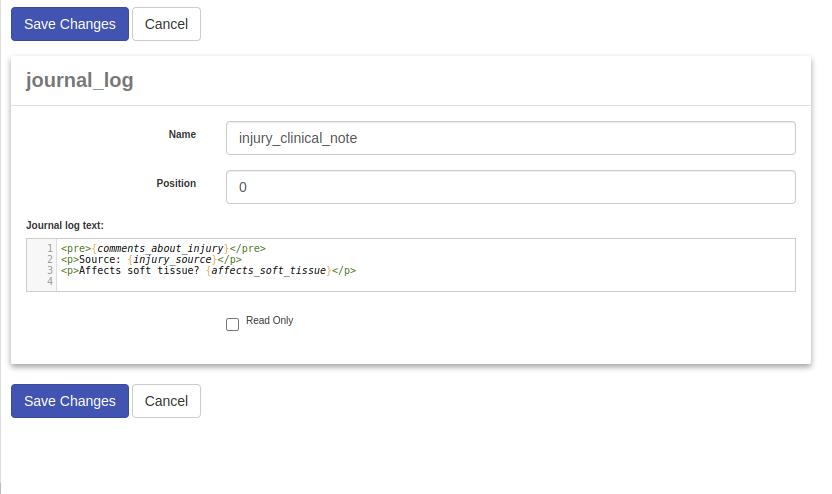Place cursor on the comments_about_injury code line
This screenshot has width=832, height=494.
(x=163, y=248)
